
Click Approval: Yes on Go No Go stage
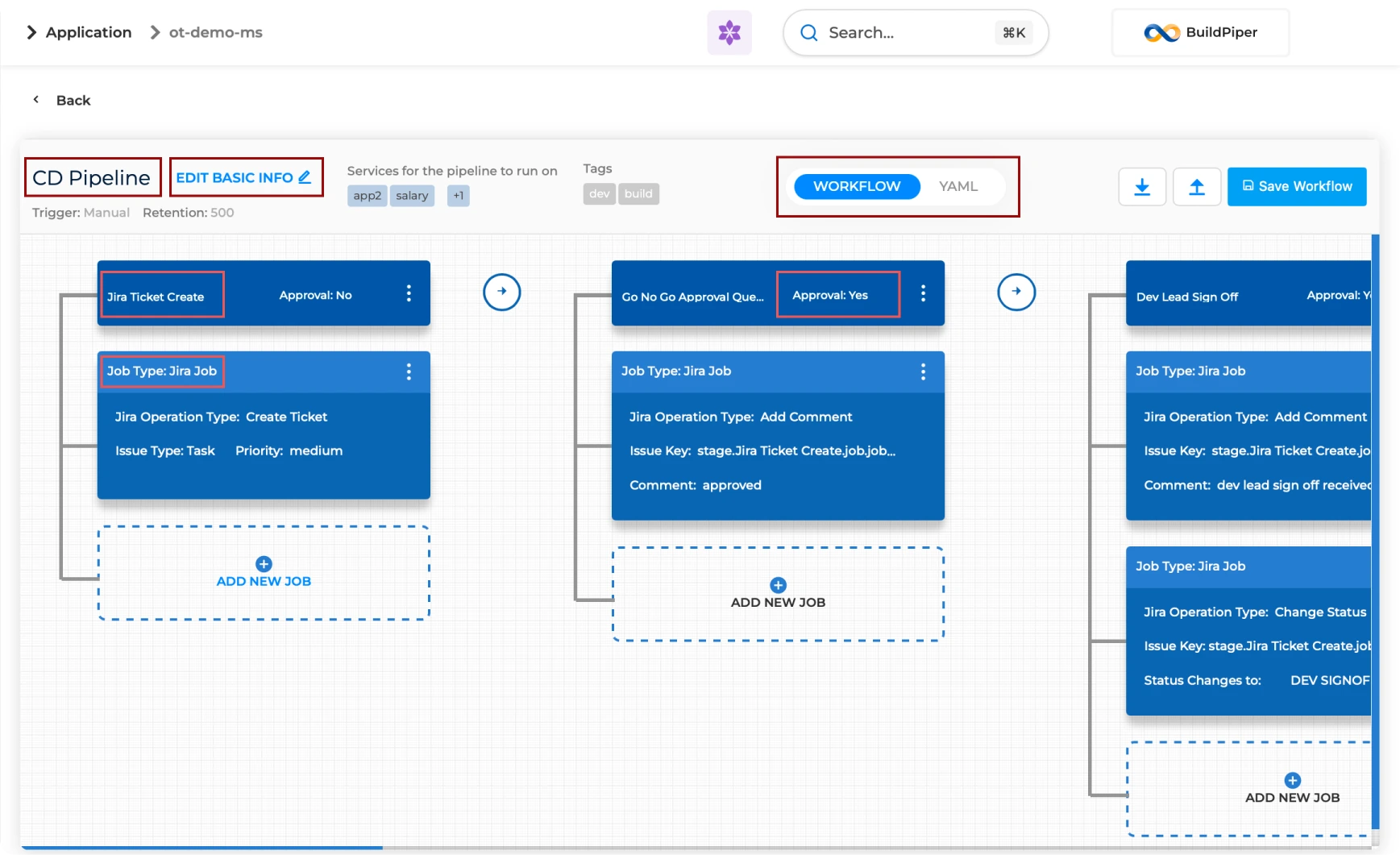[830, 295]
